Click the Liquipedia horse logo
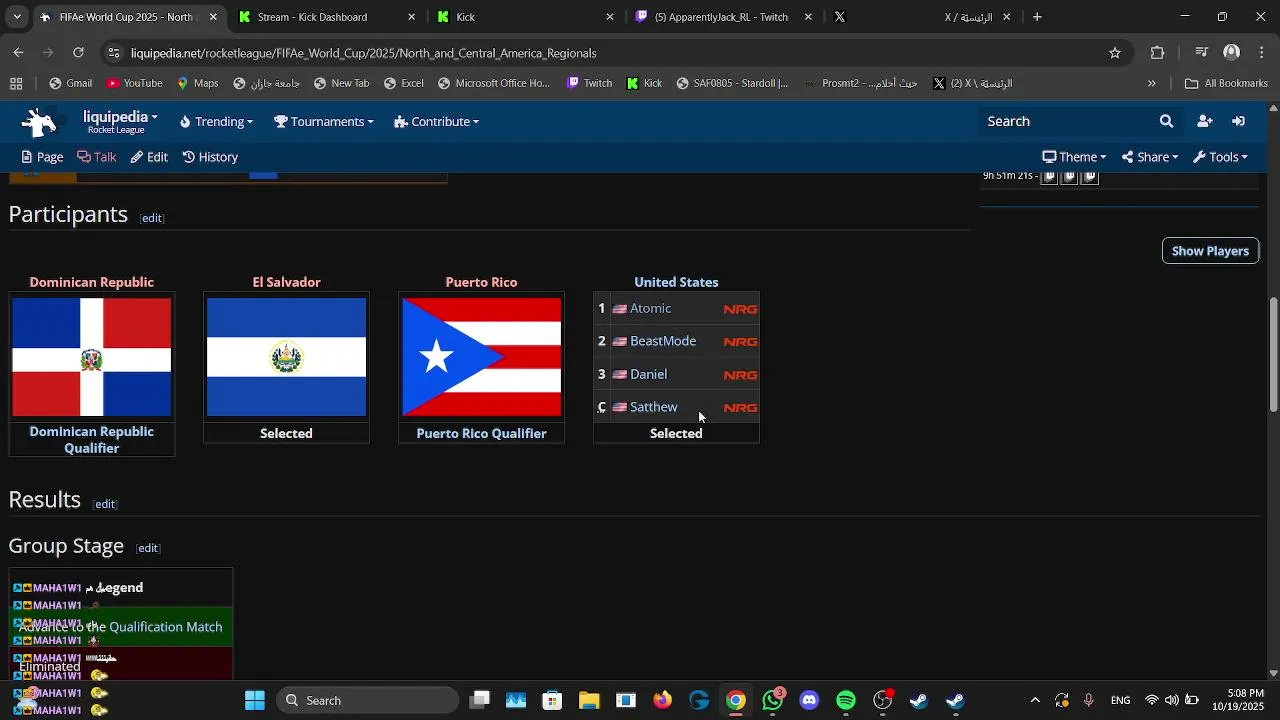 pos(39,121)
